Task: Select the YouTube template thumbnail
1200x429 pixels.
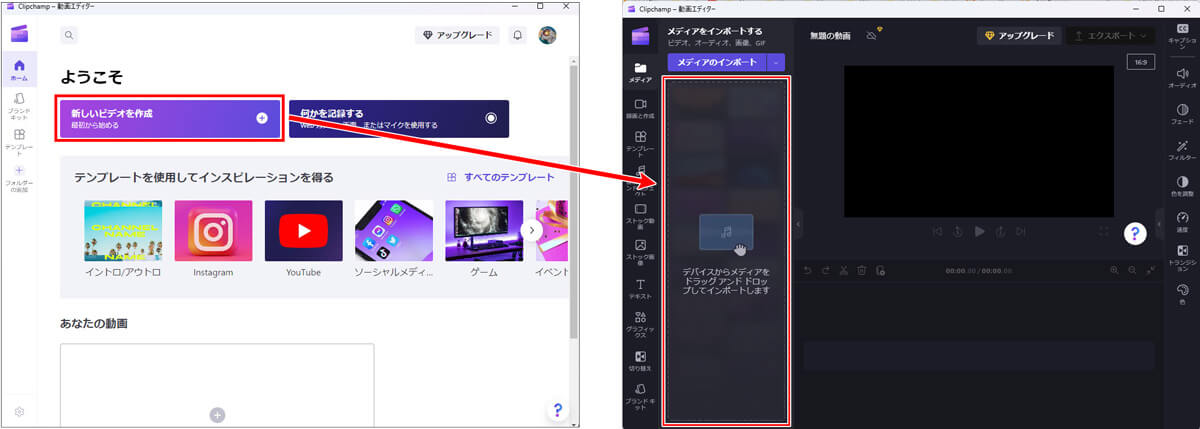Action: [x=303, y=230]
